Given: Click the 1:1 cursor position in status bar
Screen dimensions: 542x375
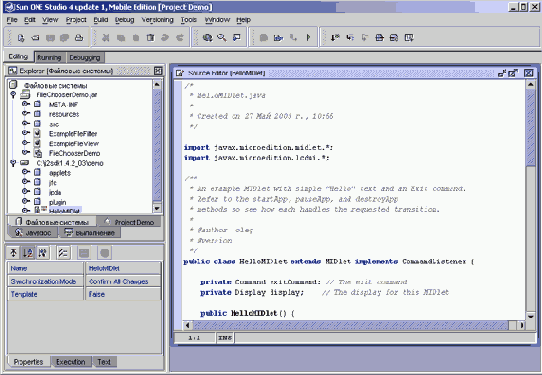Looking at the screenshot, I should [194, 338].
